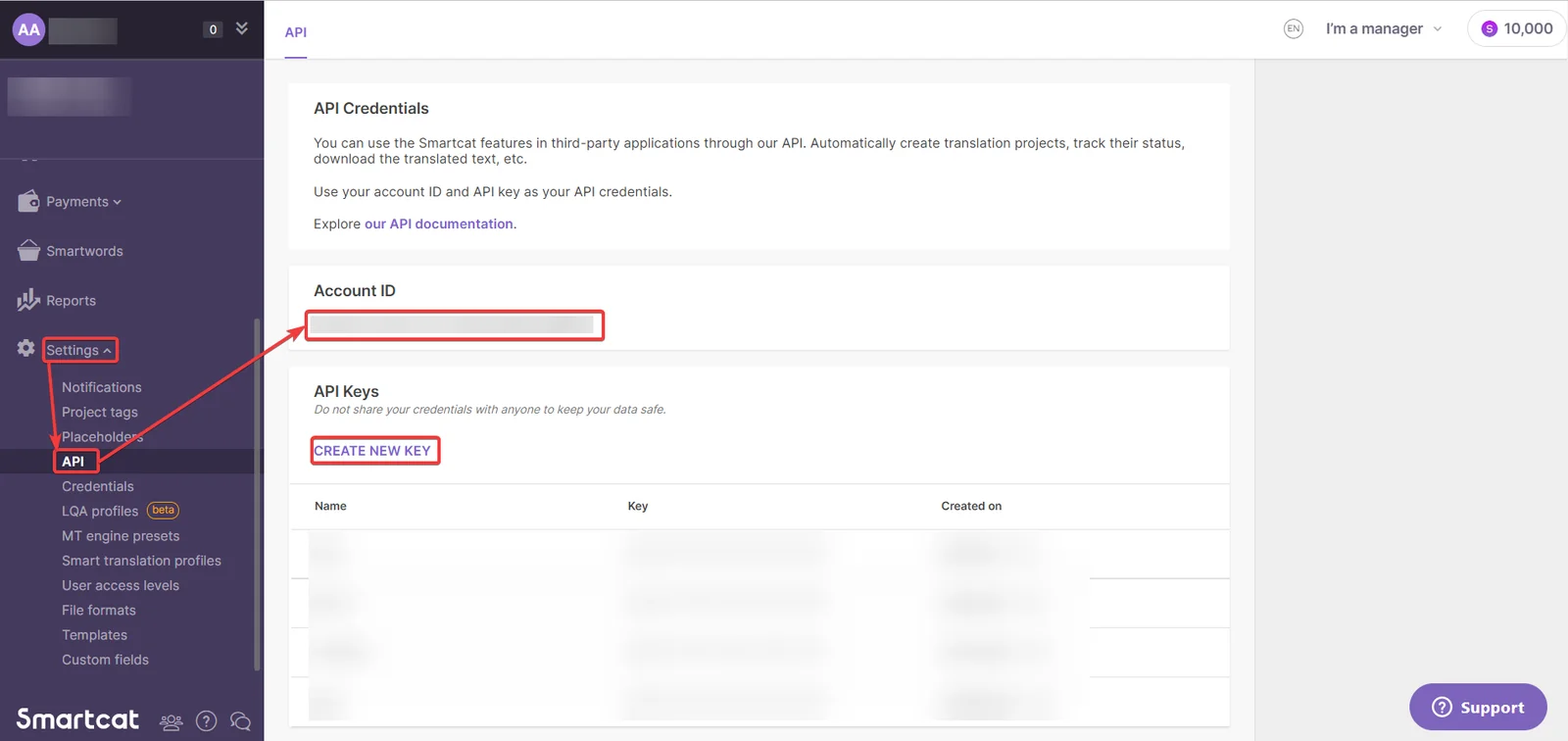Open the Support chat button
The width and height of the screenshot is (1568, 741).
tap(1478, 707)
